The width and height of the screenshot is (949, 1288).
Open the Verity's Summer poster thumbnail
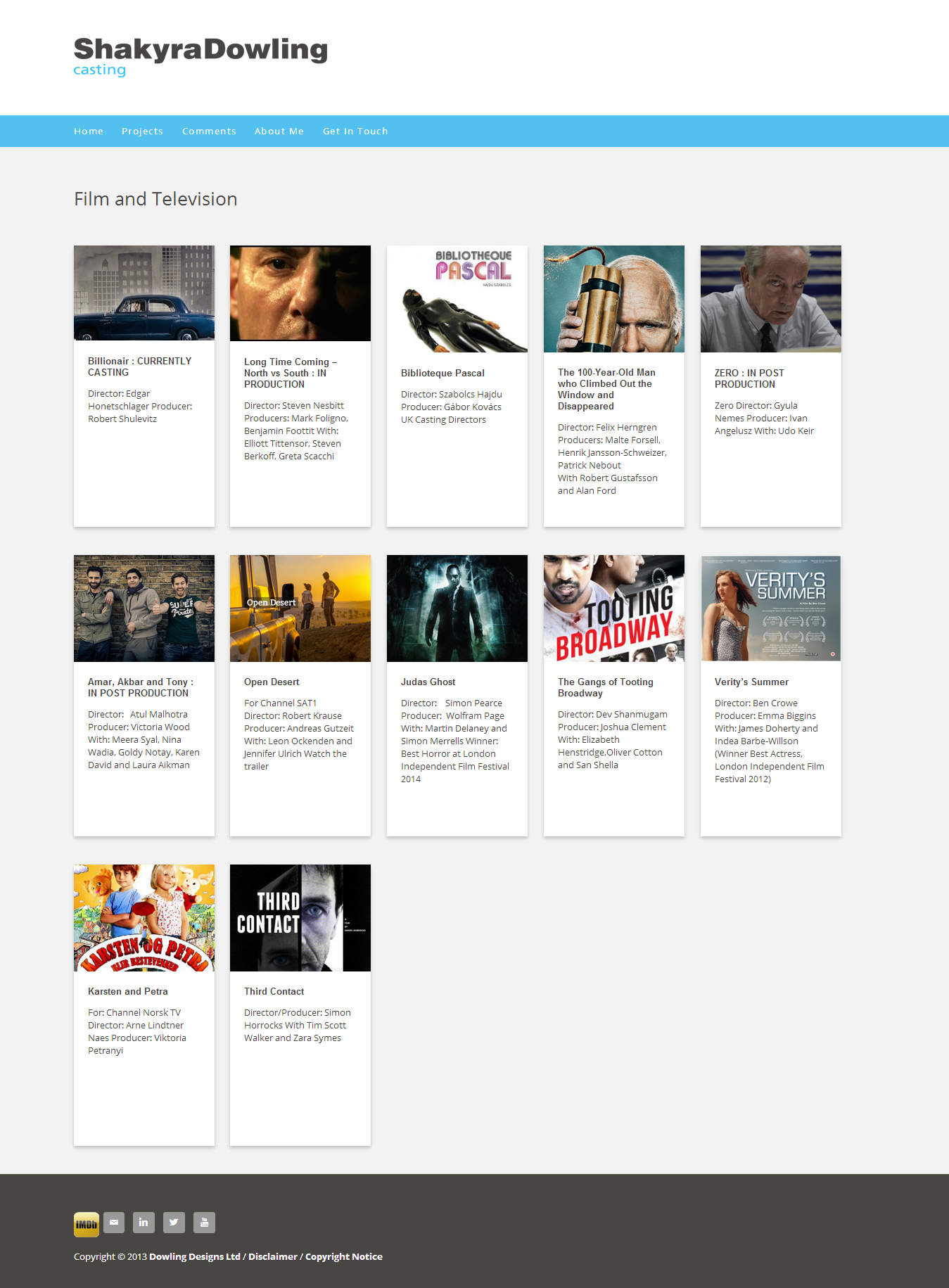tap(771, 608)
